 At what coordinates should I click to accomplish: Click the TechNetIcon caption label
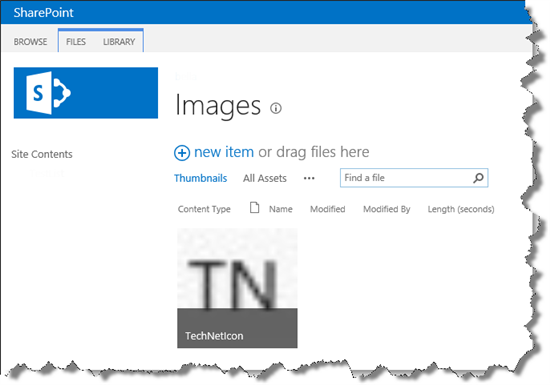pos(214,336)
